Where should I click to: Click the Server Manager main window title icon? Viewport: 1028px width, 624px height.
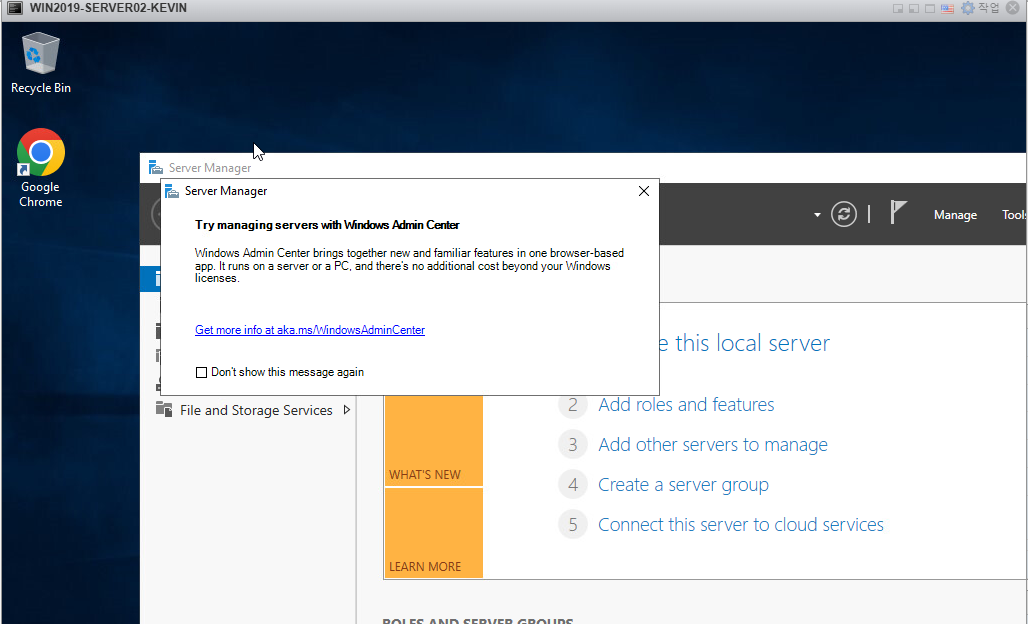tap(155, 167)
